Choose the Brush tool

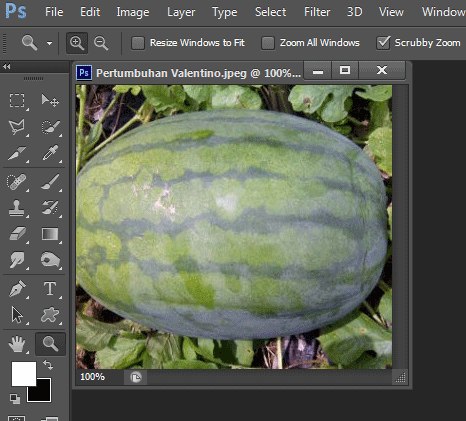point(51,182)
